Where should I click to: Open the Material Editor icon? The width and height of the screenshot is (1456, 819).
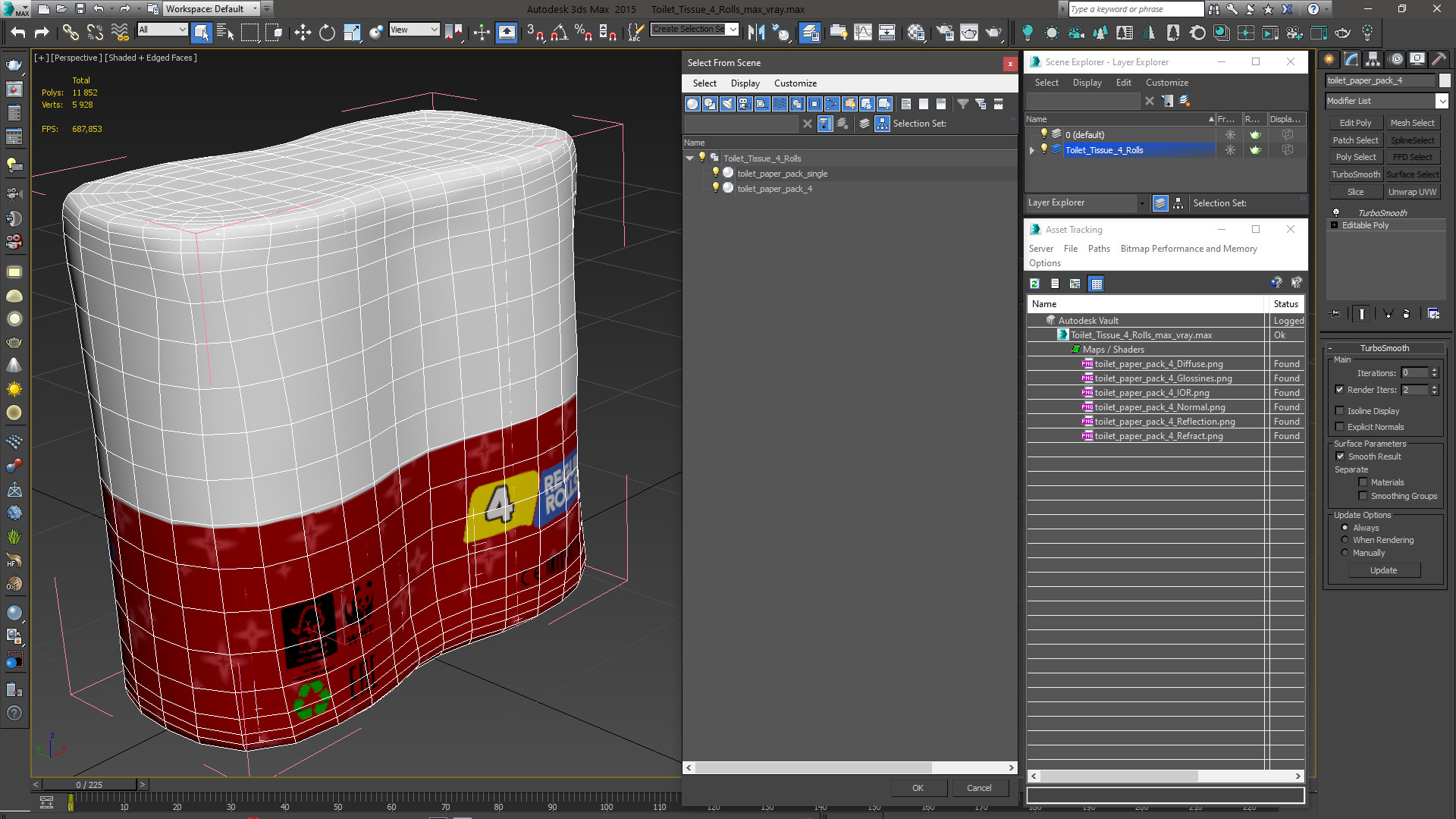[x=916, y=33]
